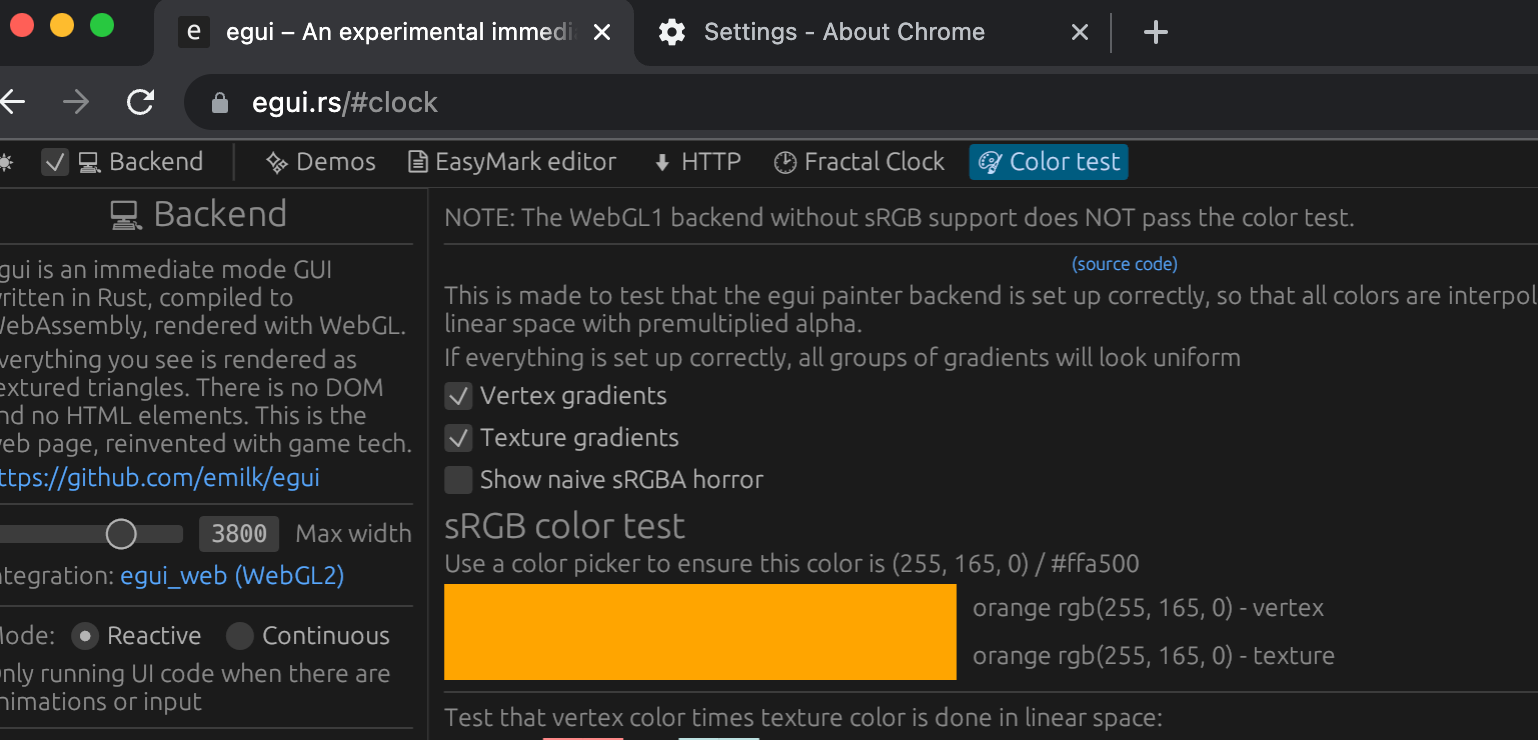This screenshot has height=740, width=1538.
Task: Reload the page with the refresh icon
Action: click(x=140, y=101)
